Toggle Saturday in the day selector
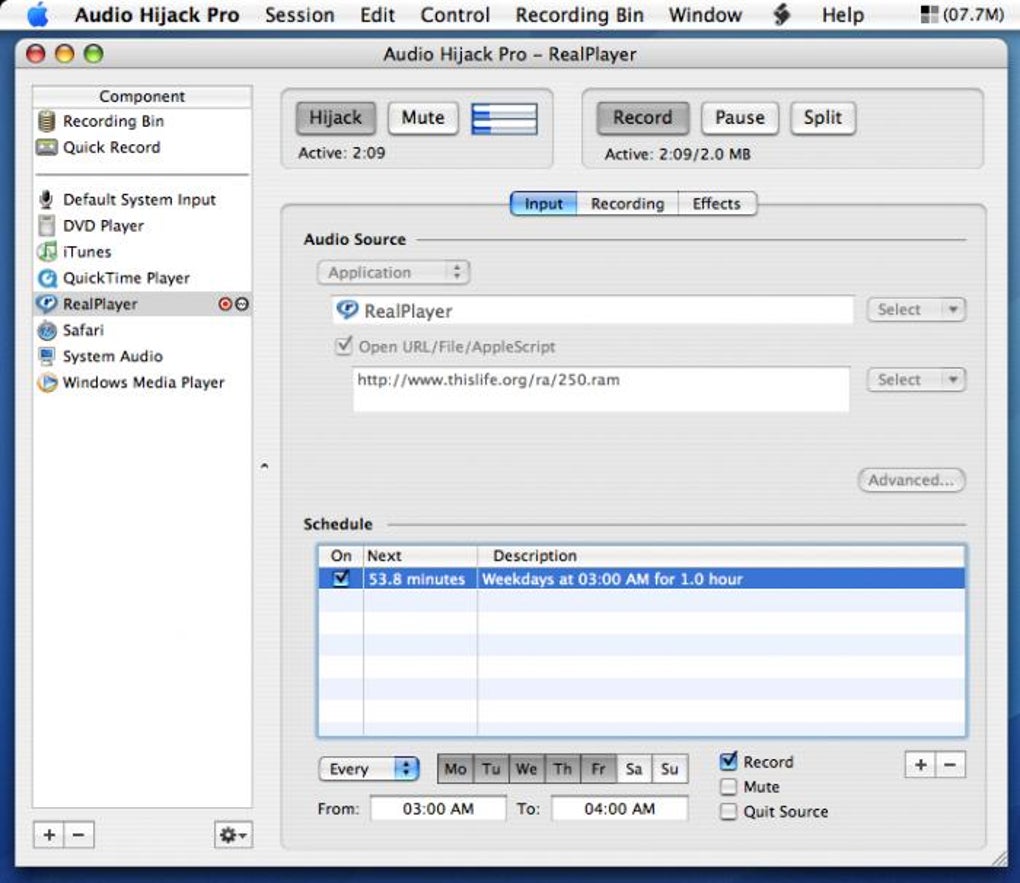1020x883 pixels. [634, 769]
